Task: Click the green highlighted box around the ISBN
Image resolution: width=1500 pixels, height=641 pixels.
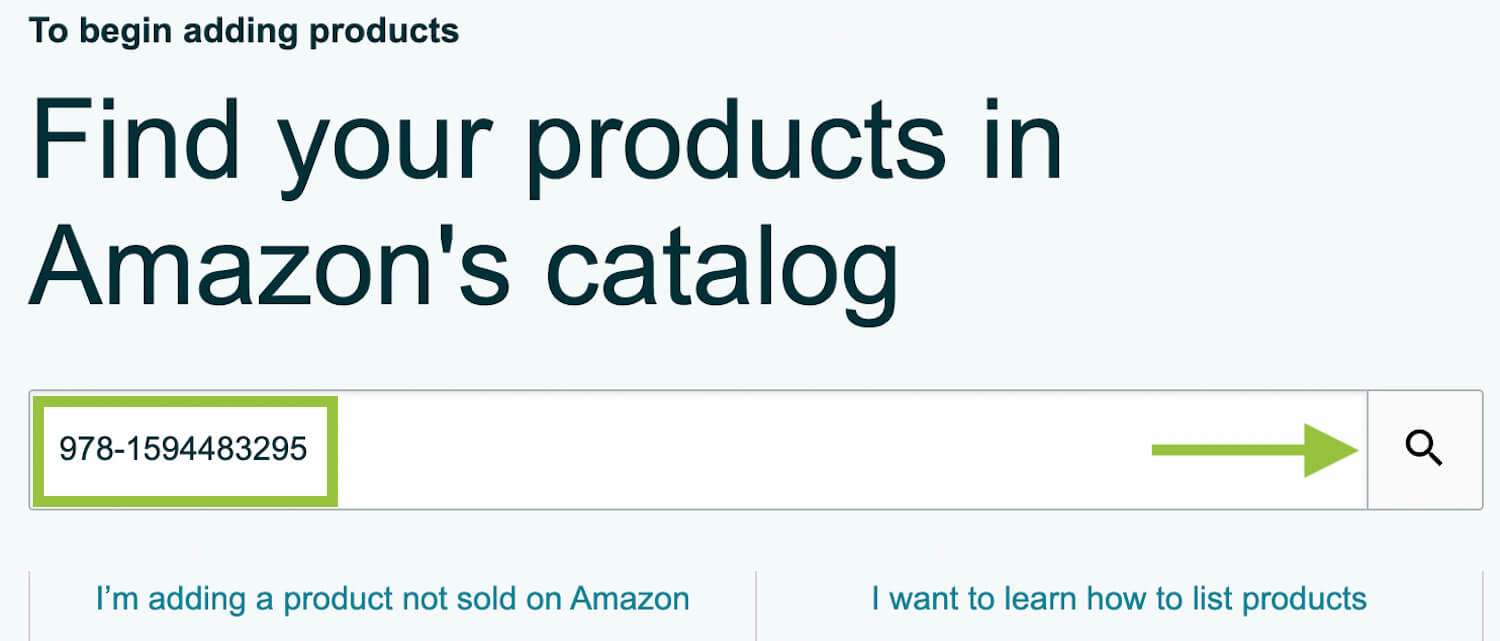Action: (185, 450)
